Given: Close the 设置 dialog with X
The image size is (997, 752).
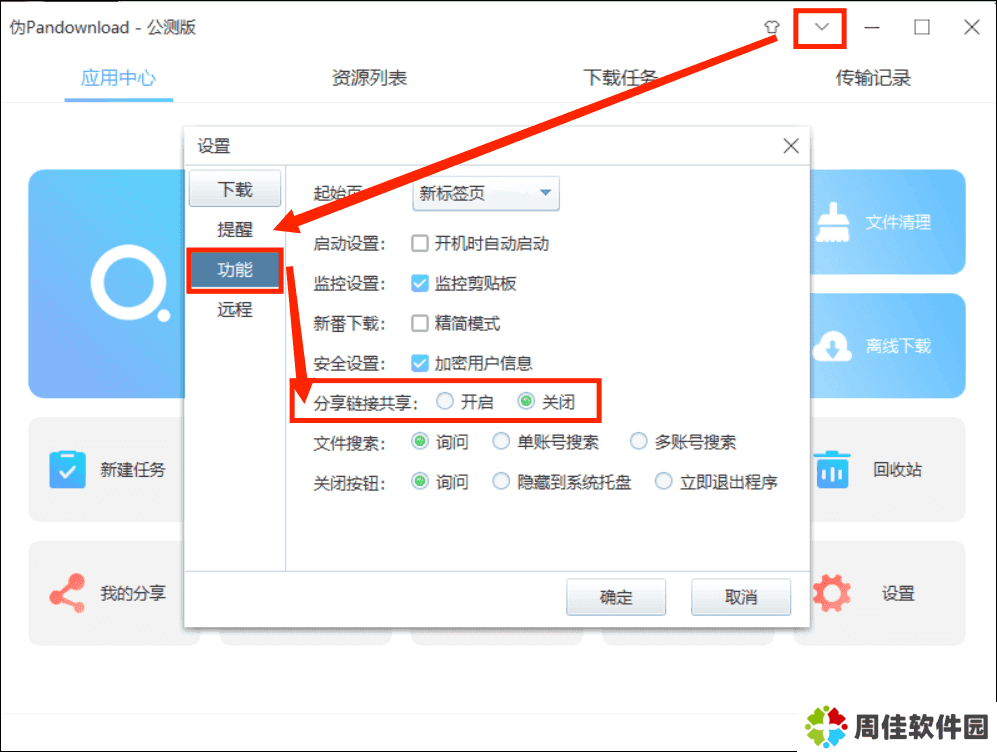Looking at the screenshot, I should (791, 146).
